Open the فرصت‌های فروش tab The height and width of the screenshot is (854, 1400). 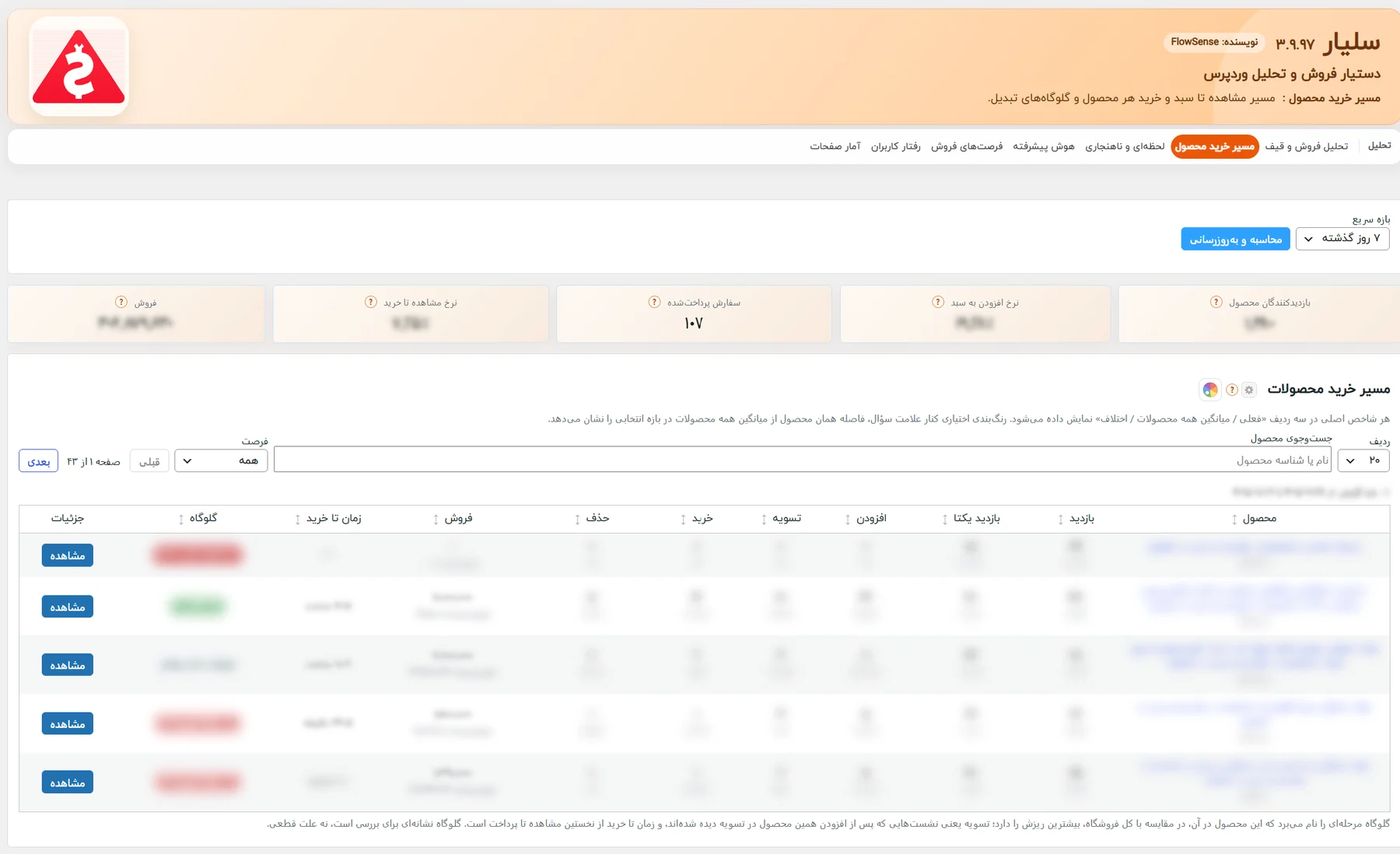click(x=967, y=146)
